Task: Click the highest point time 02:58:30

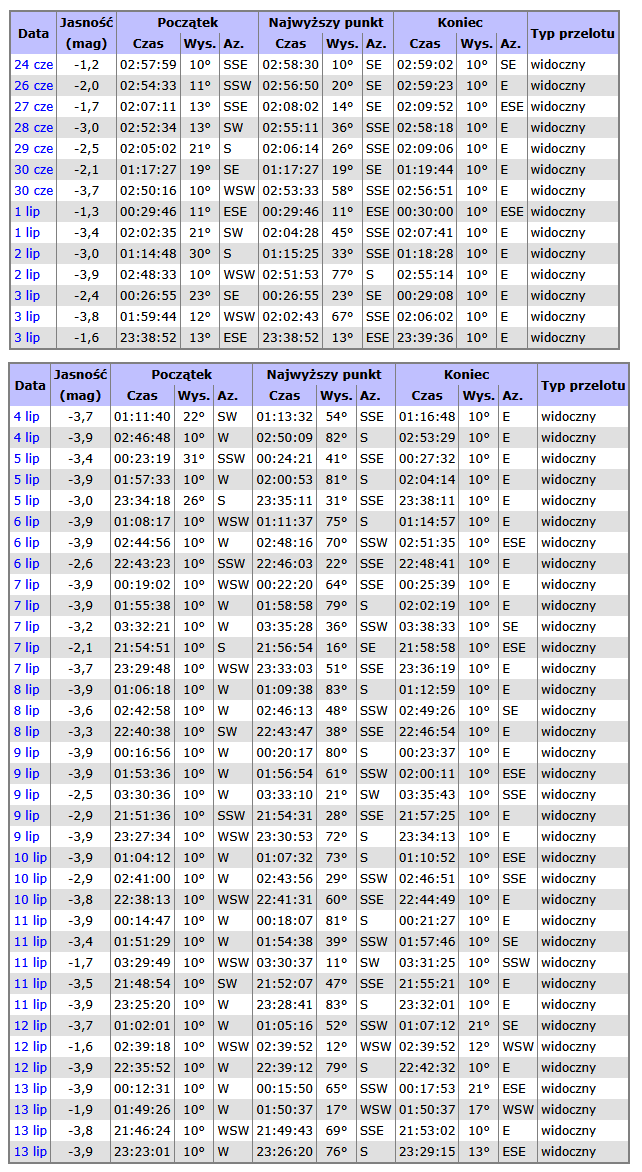Action: [290, 64]
